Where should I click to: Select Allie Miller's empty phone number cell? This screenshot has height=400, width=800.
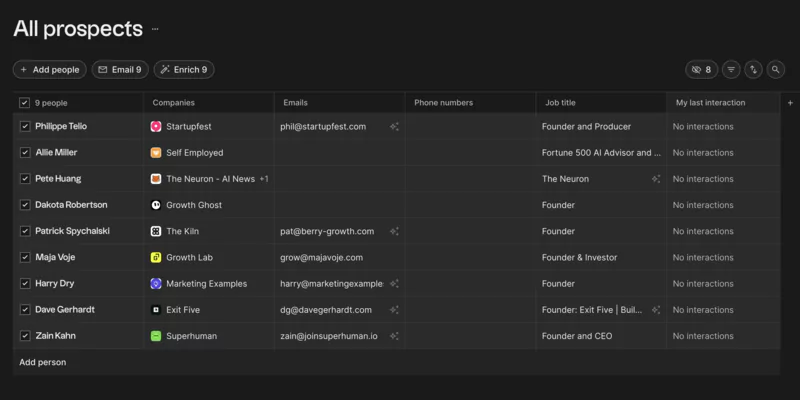tap(470, 153)
